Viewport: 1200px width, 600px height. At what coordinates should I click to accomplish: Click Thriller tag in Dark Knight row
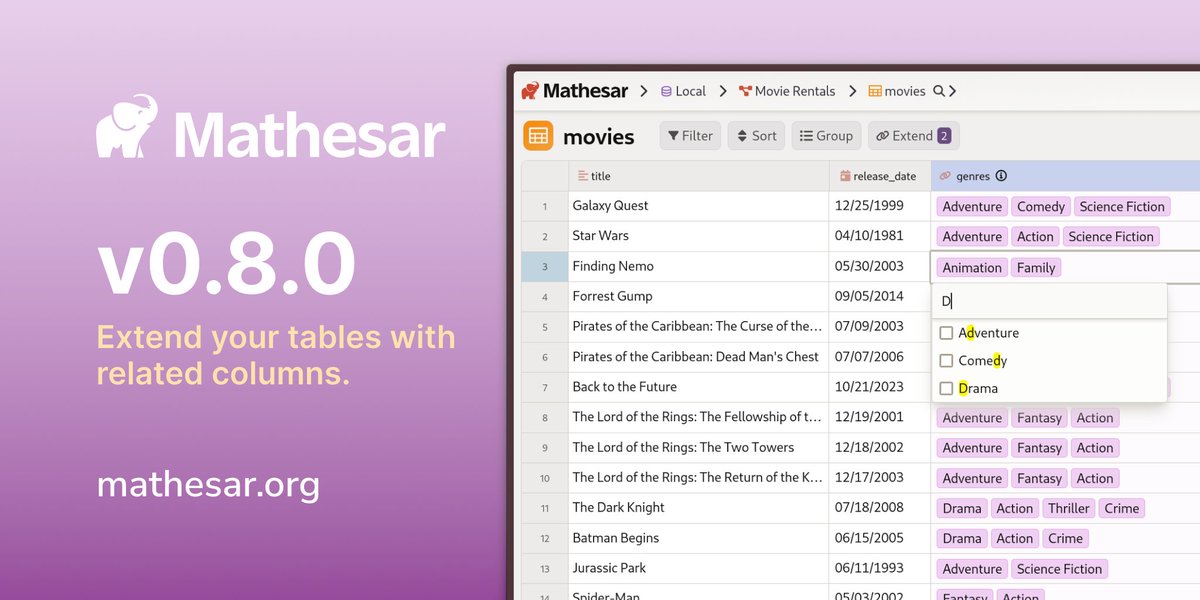click(x=1069, y=509)
